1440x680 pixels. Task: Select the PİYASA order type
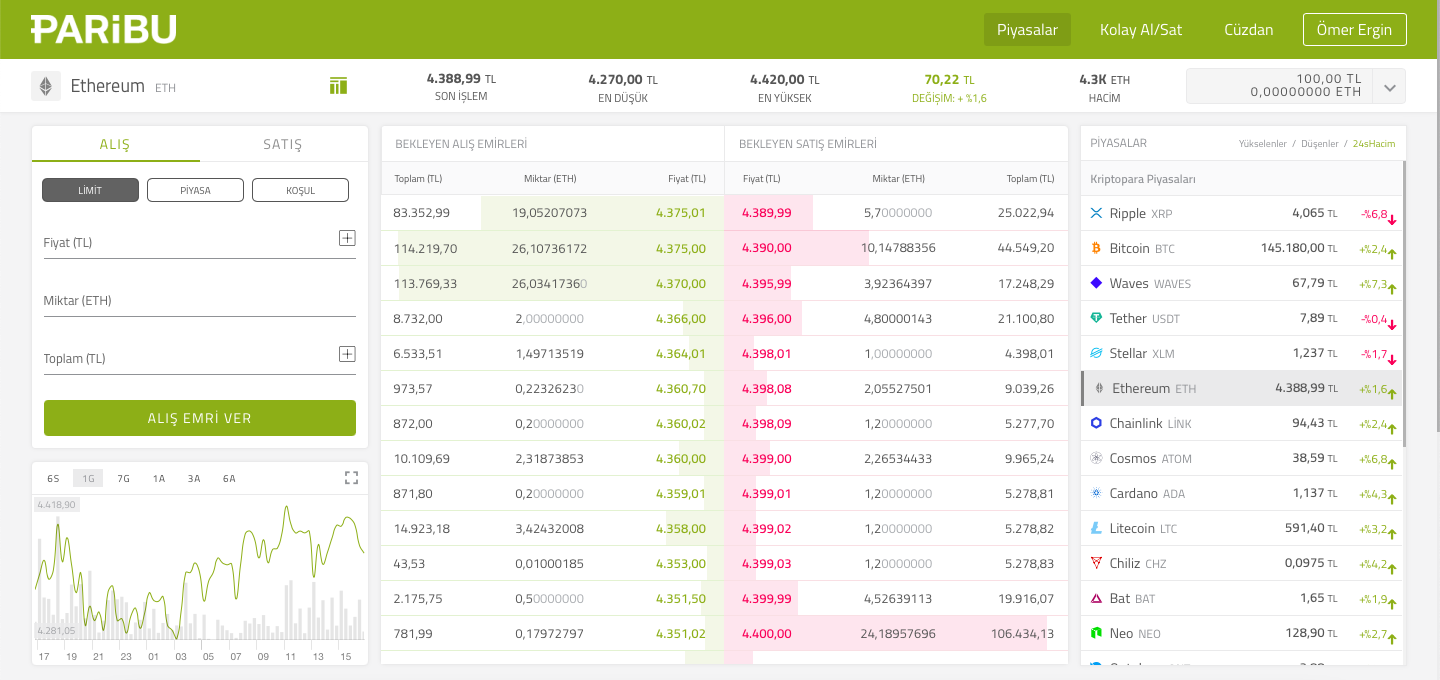click(x=195, y=190)
